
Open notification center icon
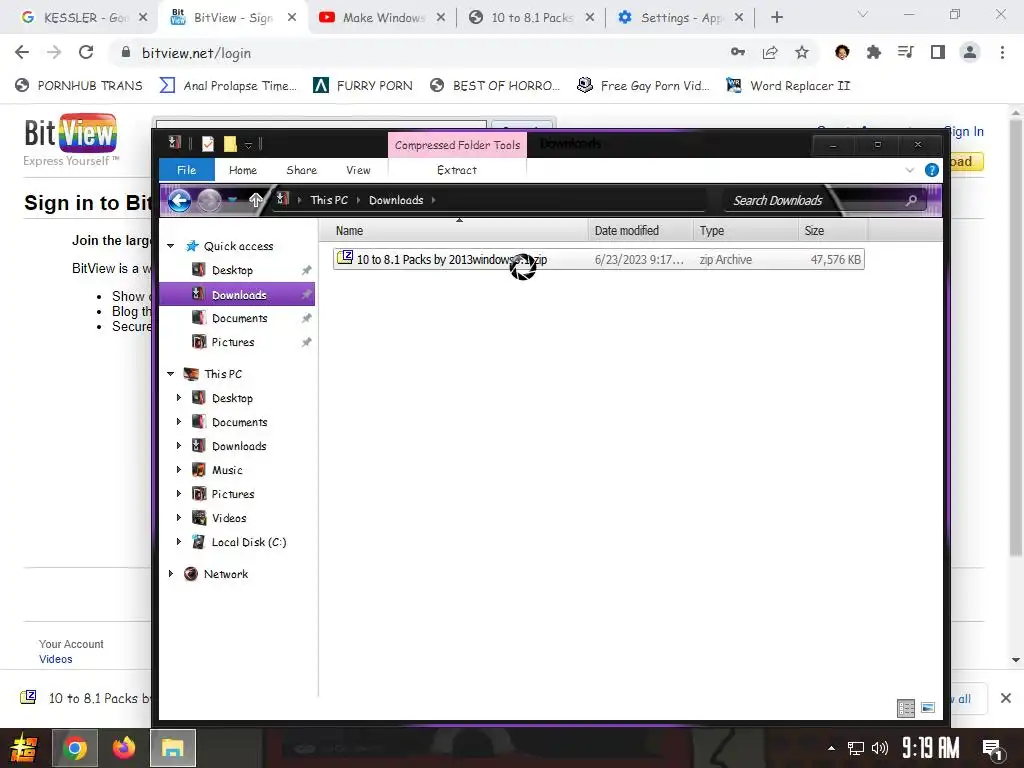(993, 750)
